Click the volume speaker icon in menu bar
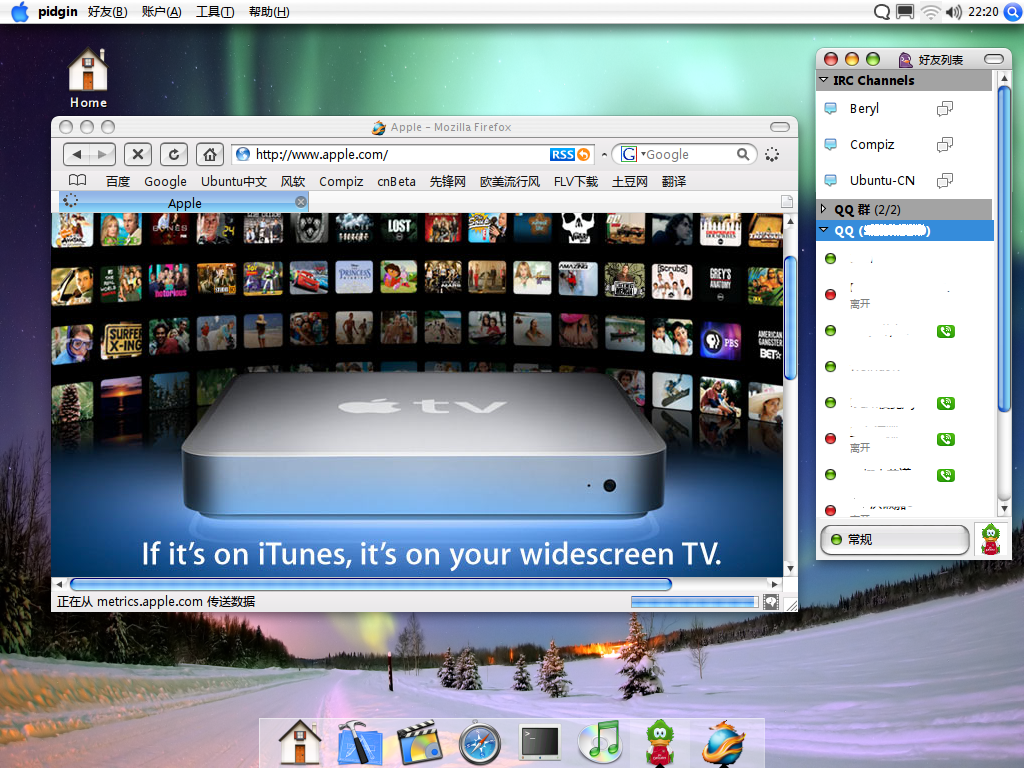This screenshot has height=768, width=1024. 953,12
